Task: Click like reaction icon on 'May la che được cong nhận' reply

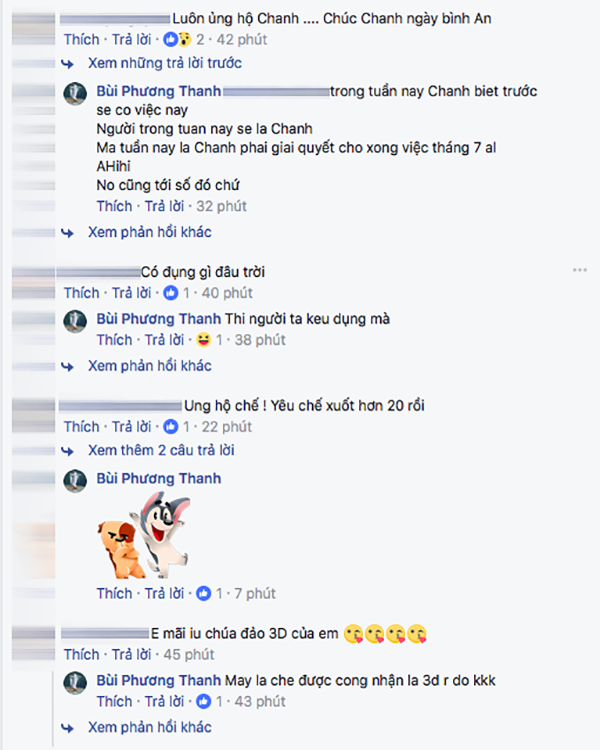Action: point(203,702)
